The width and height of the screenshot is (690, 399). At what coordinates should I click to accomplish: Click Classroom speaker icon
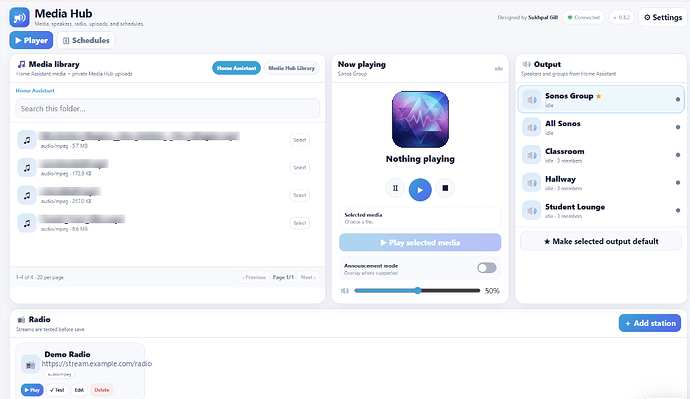(x=532, y=155)
